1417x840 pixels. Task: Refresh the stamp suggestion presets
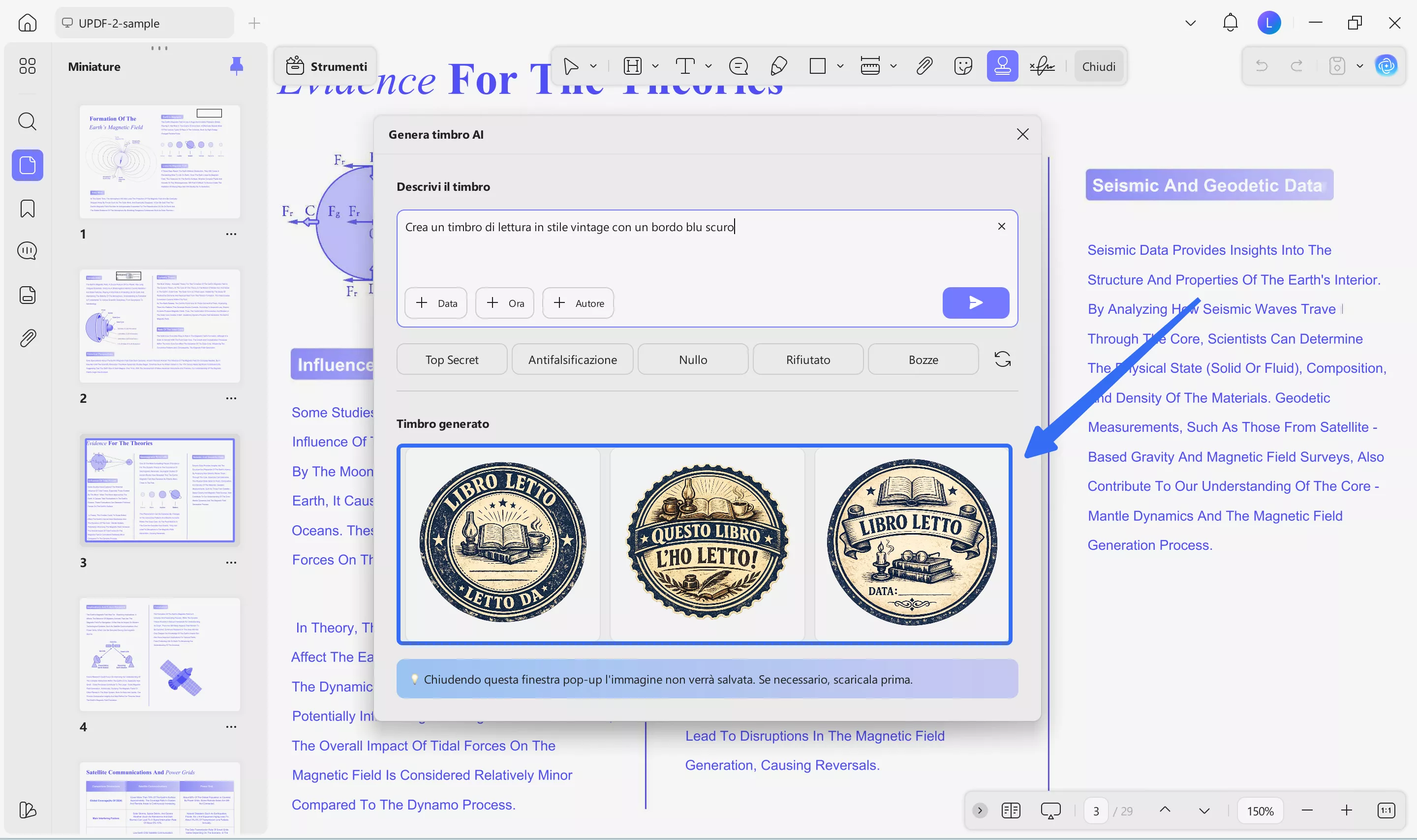pos(1002,360)
